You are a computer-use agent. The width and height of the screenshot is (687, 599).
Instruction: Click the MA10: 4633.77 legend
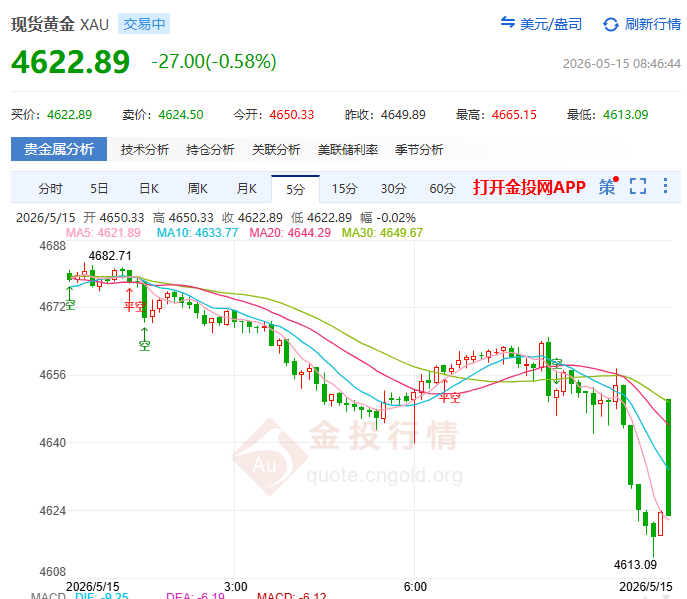tap(198, 233)
